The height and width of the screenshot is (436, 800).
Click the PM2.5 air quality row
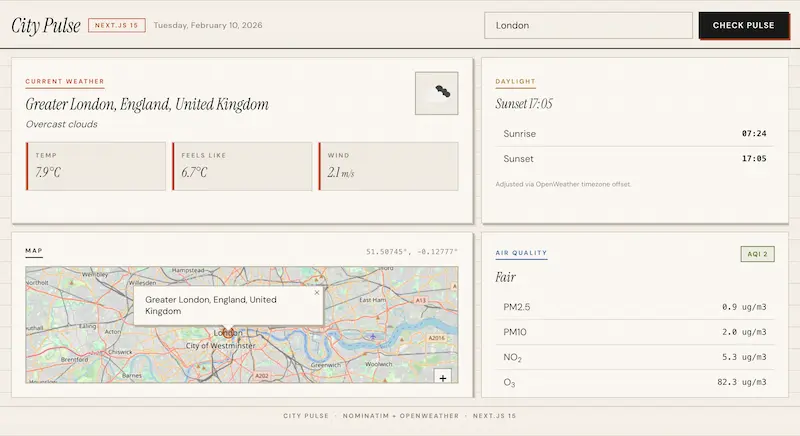point(635,306)
